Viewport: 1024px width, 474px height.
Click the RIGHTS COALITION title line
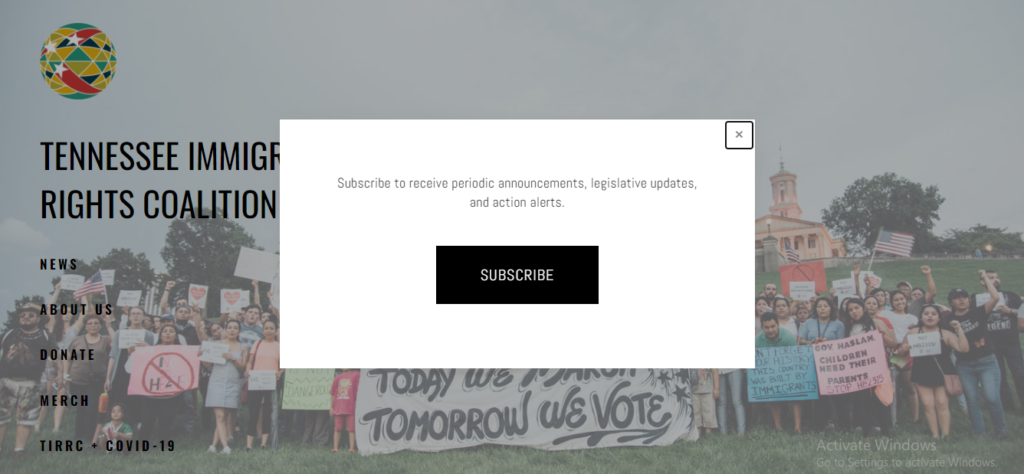pos(159,204)
